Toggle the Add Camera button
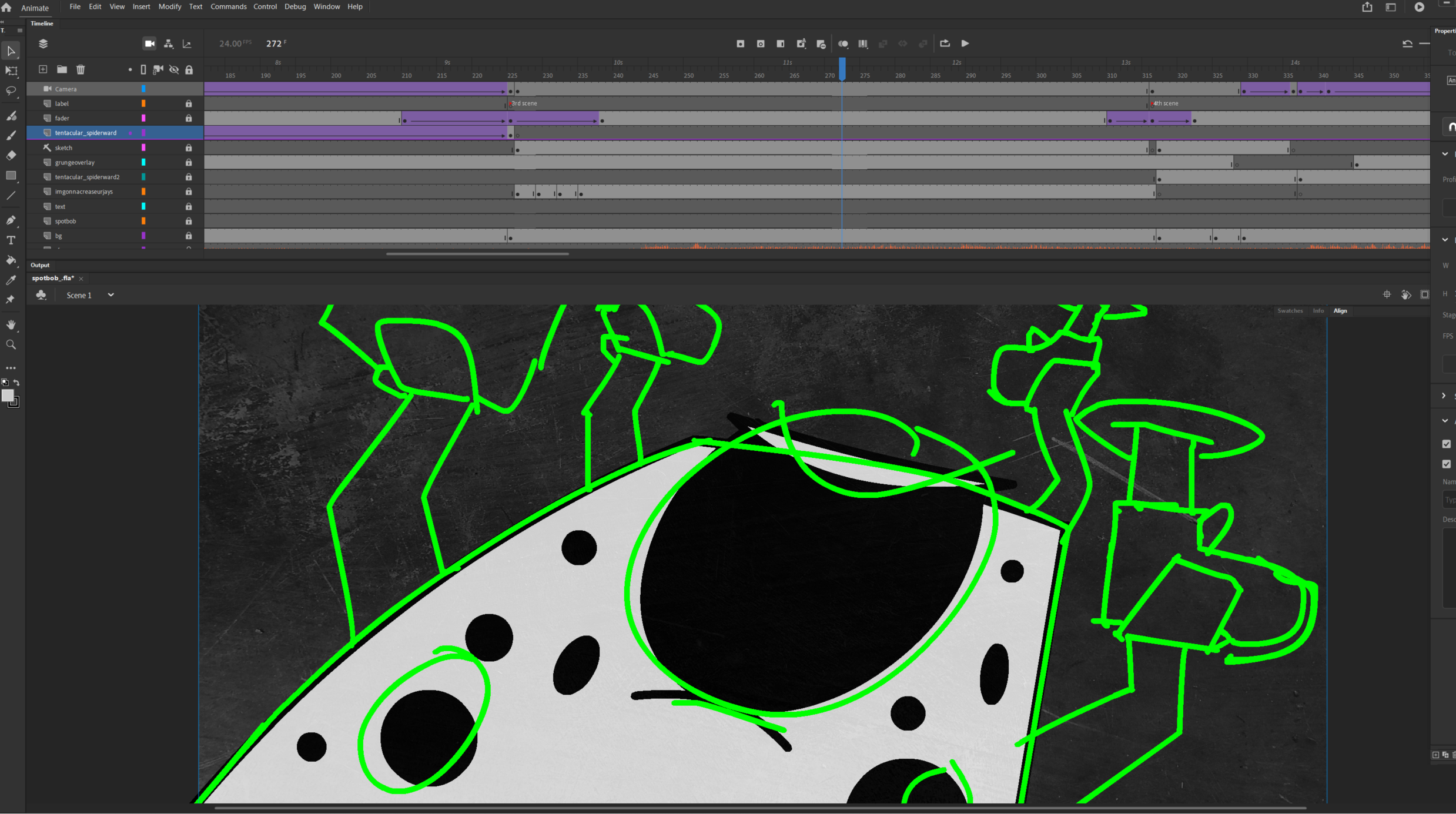This screenshot has width=1456, height=814. pyautogui.click(x=149, y=43)
